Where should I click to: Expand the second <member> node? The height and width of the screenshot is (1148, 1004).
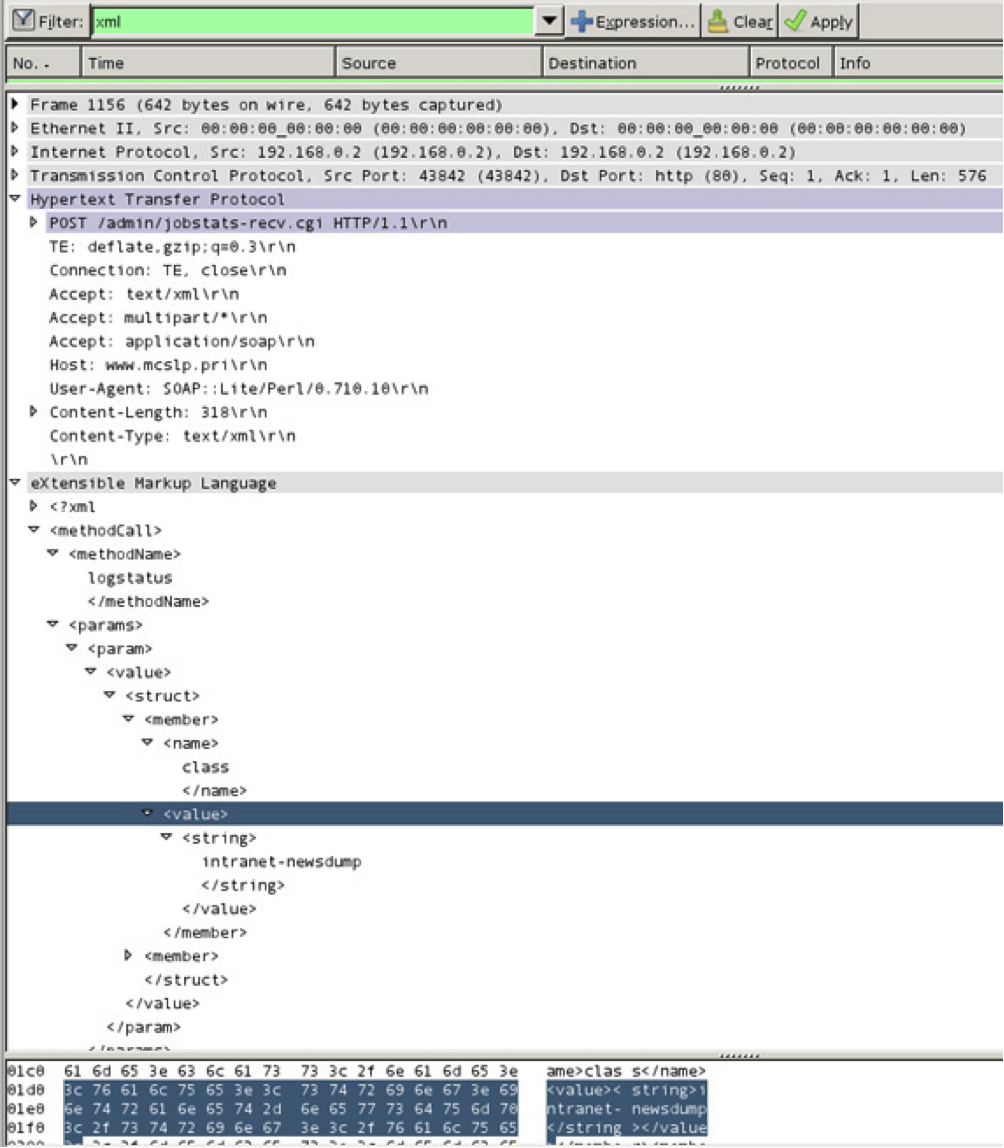(129, 956)
